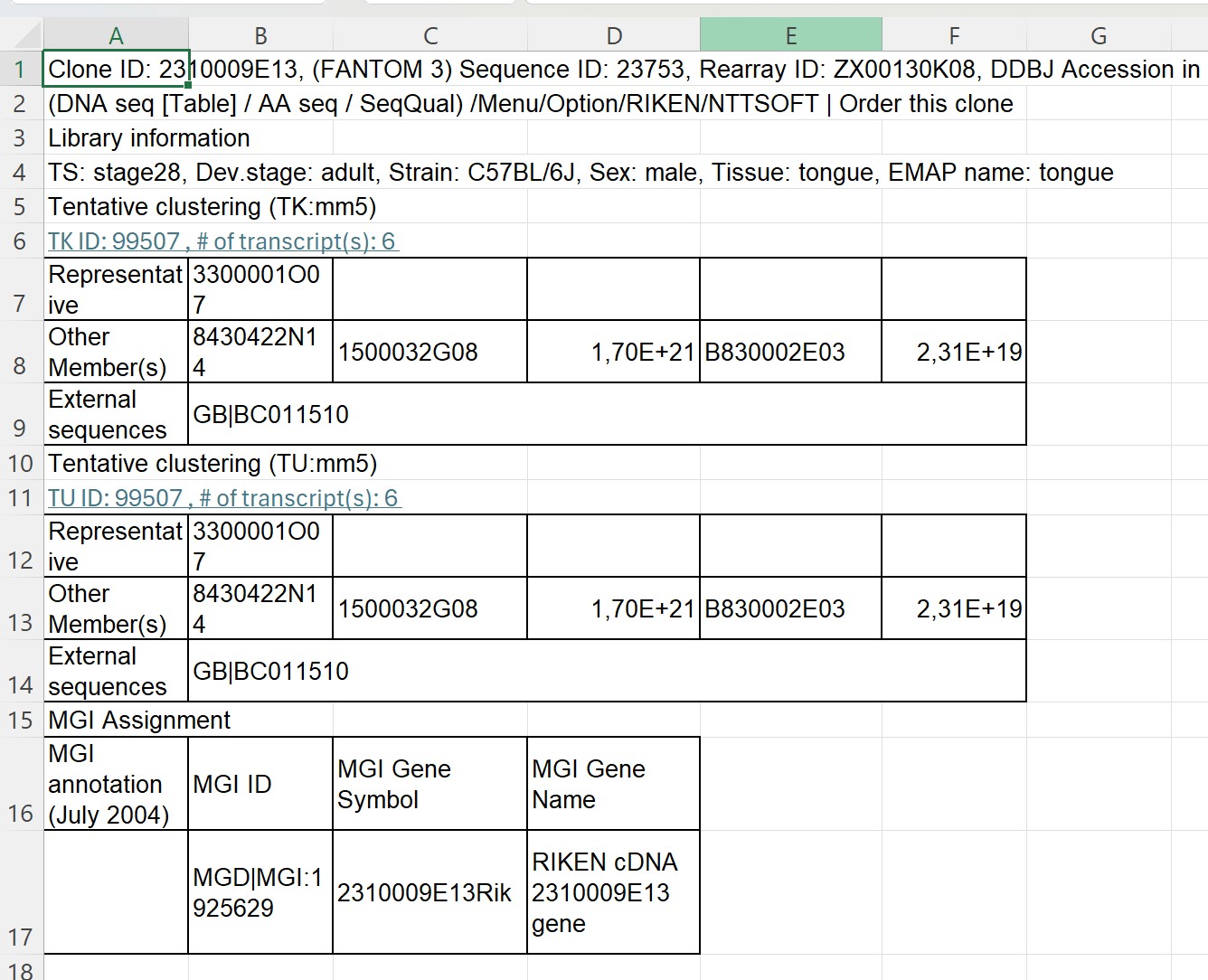This screenshot has width=1208, height=980.
Task: Open the TK ID: 99507 transcripts link
Action: pos(222,241)
